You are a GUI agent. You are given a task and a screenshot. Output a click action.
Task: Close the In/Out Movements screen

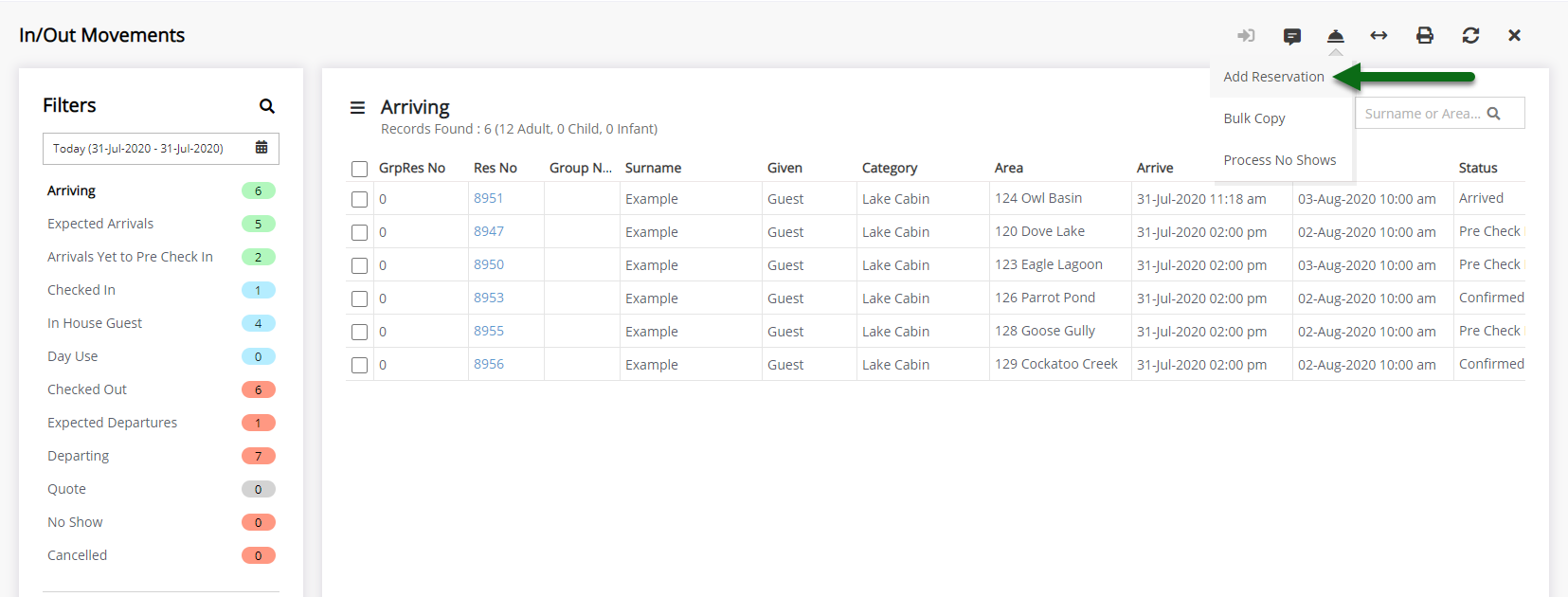pos(1514,36)
